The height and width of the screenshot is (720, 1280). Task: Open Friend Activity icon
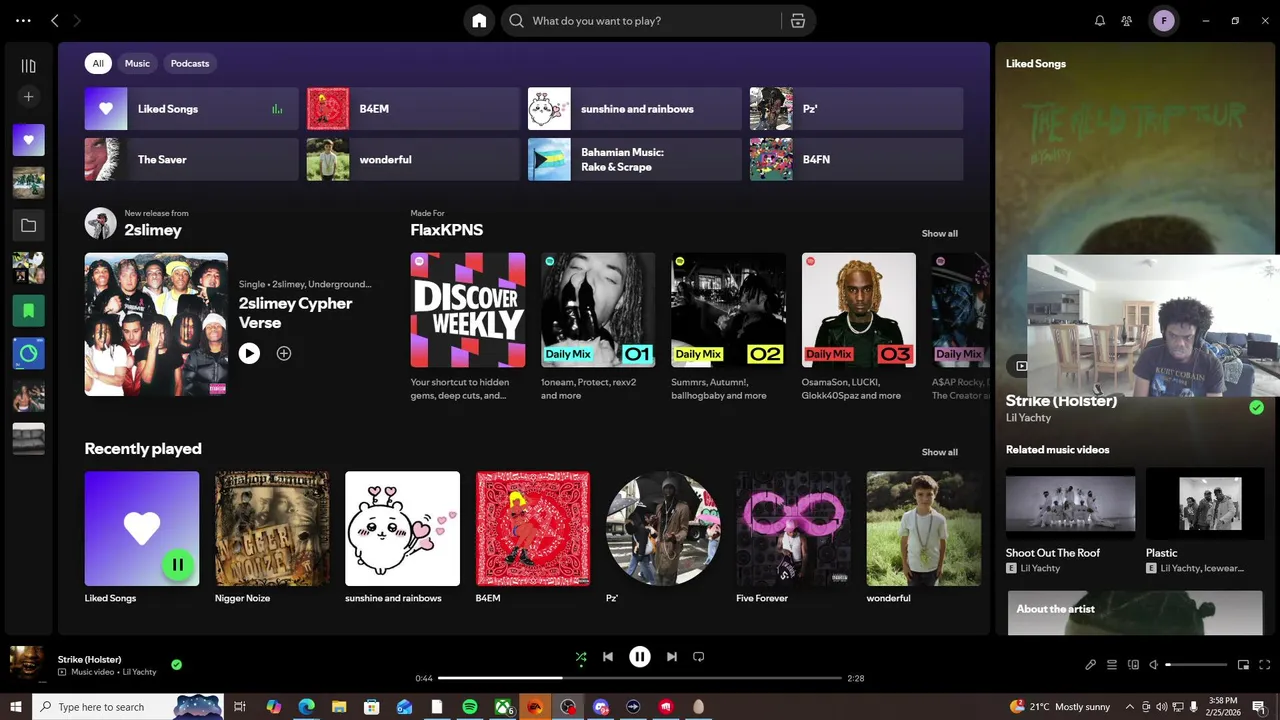point(1127,20)
